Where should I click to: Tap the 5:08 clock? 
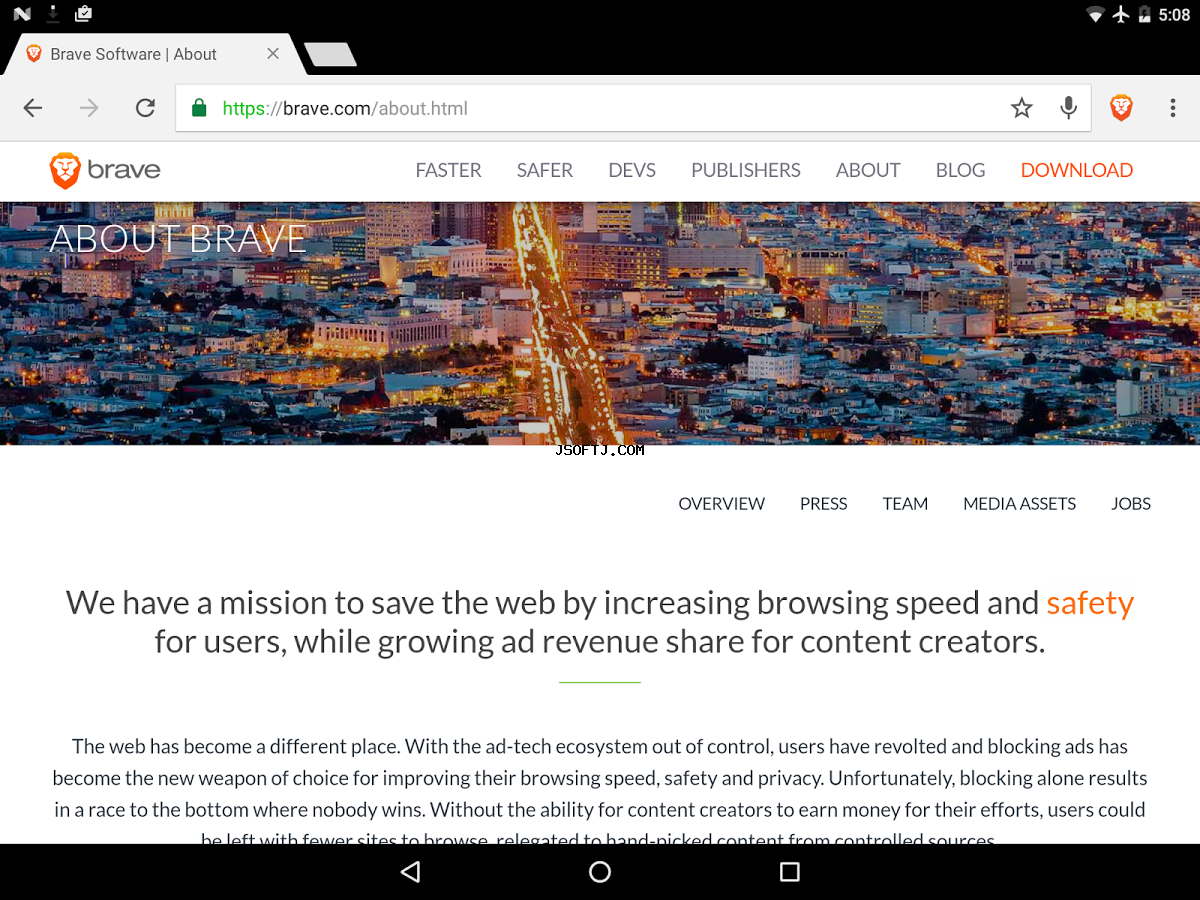[x=1174, y=15]
